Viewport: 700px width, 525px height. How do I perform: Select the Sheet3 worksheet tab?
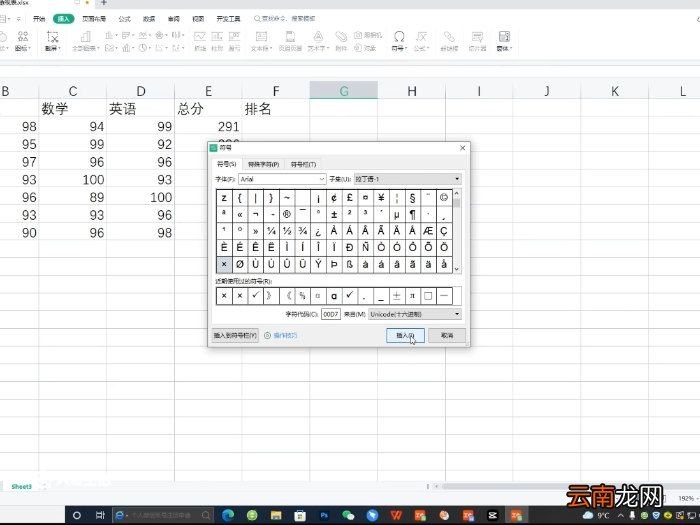click(x=21, y=487)
